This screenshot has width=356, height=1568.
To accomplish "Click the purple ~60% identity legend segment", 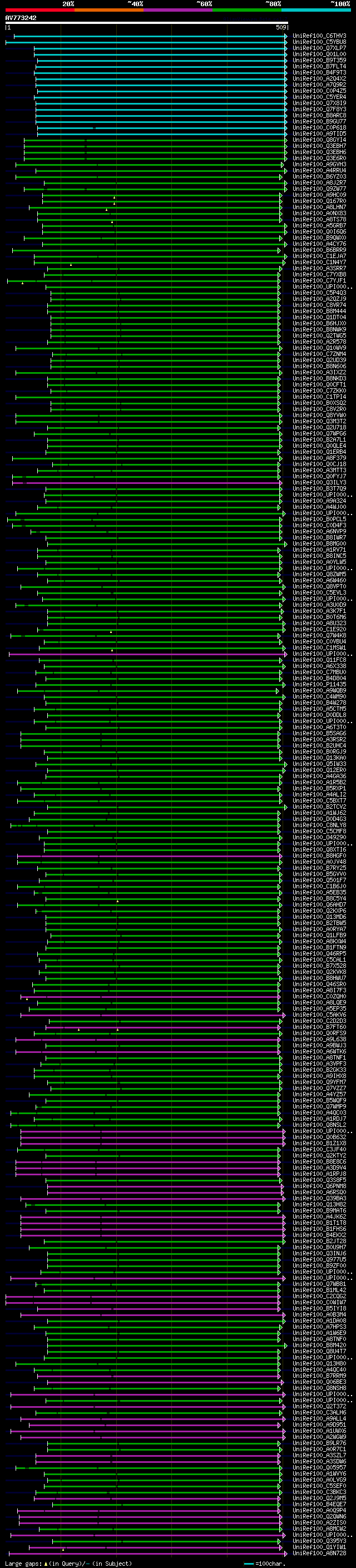I will coord(179,10).
